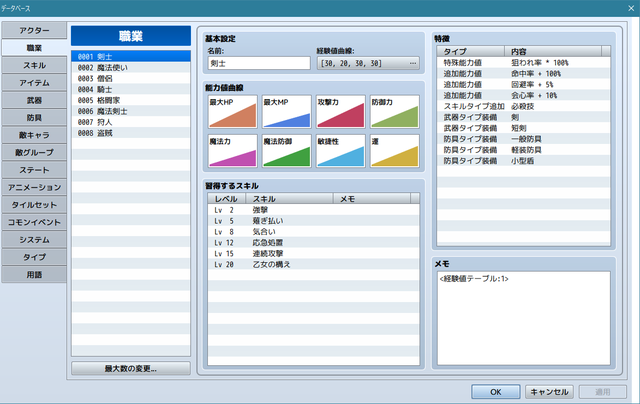Switch to the アクター tab
The width and height of the screenshot is (640, 404).
34,31
